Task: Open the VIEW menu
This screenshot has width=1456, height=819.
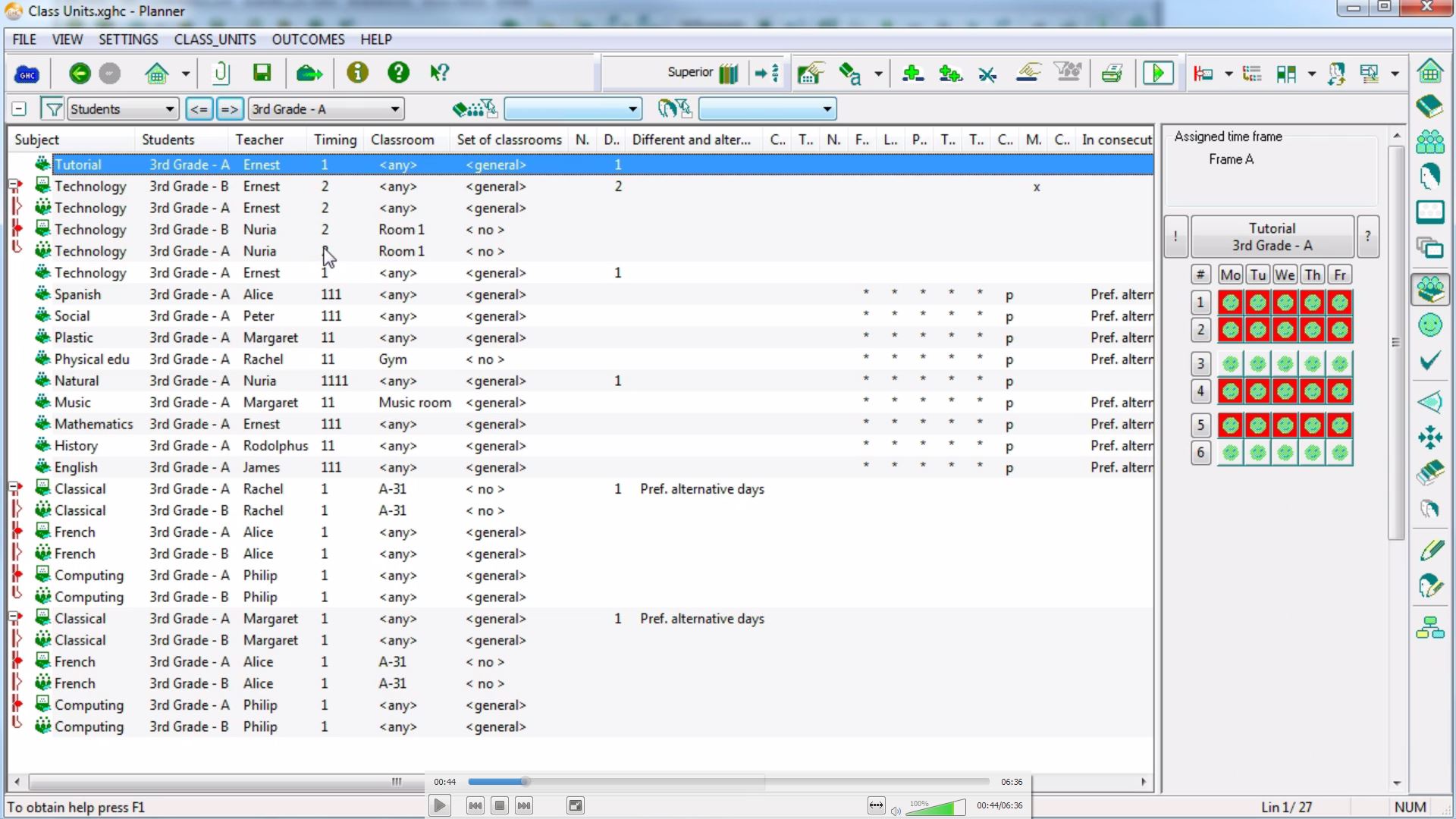Action: pos(67,39)
